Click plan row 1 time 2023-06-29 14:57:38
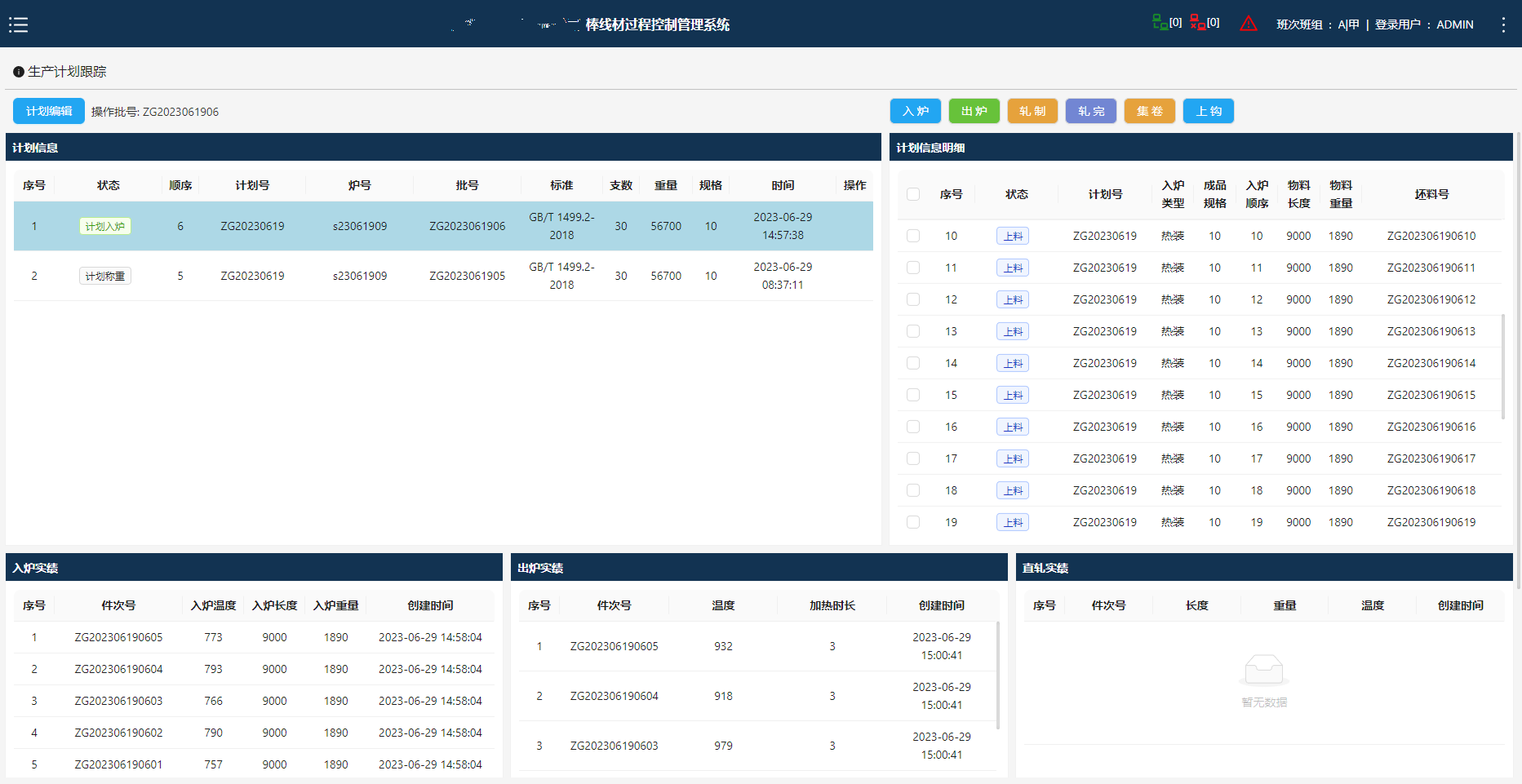This screenshot has height=784, width=1522. point(783,226)
